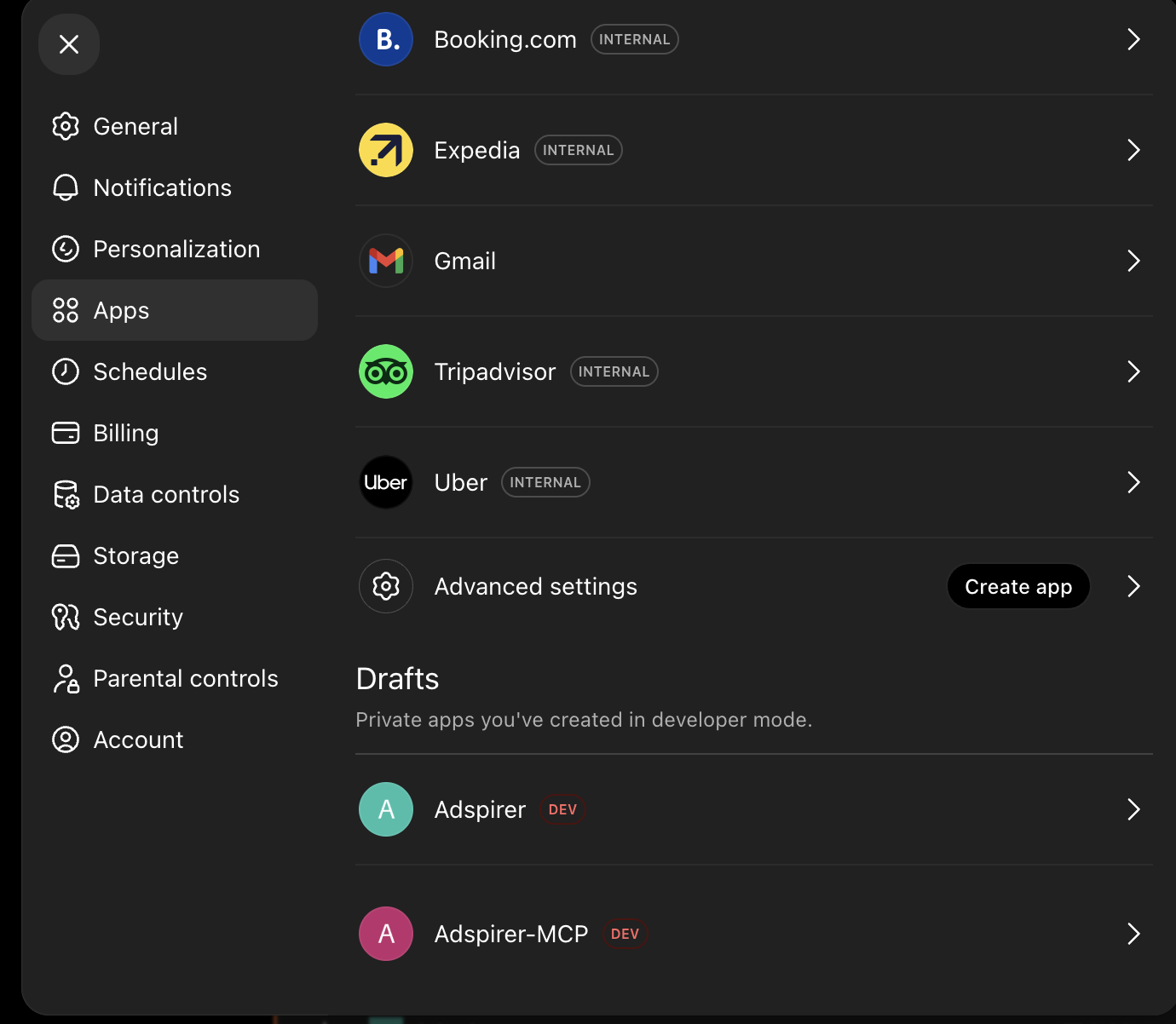This screenshot has width=1176, height=1024.
Task: Click the Gmail envelope logo
Action: coord(386,261)
